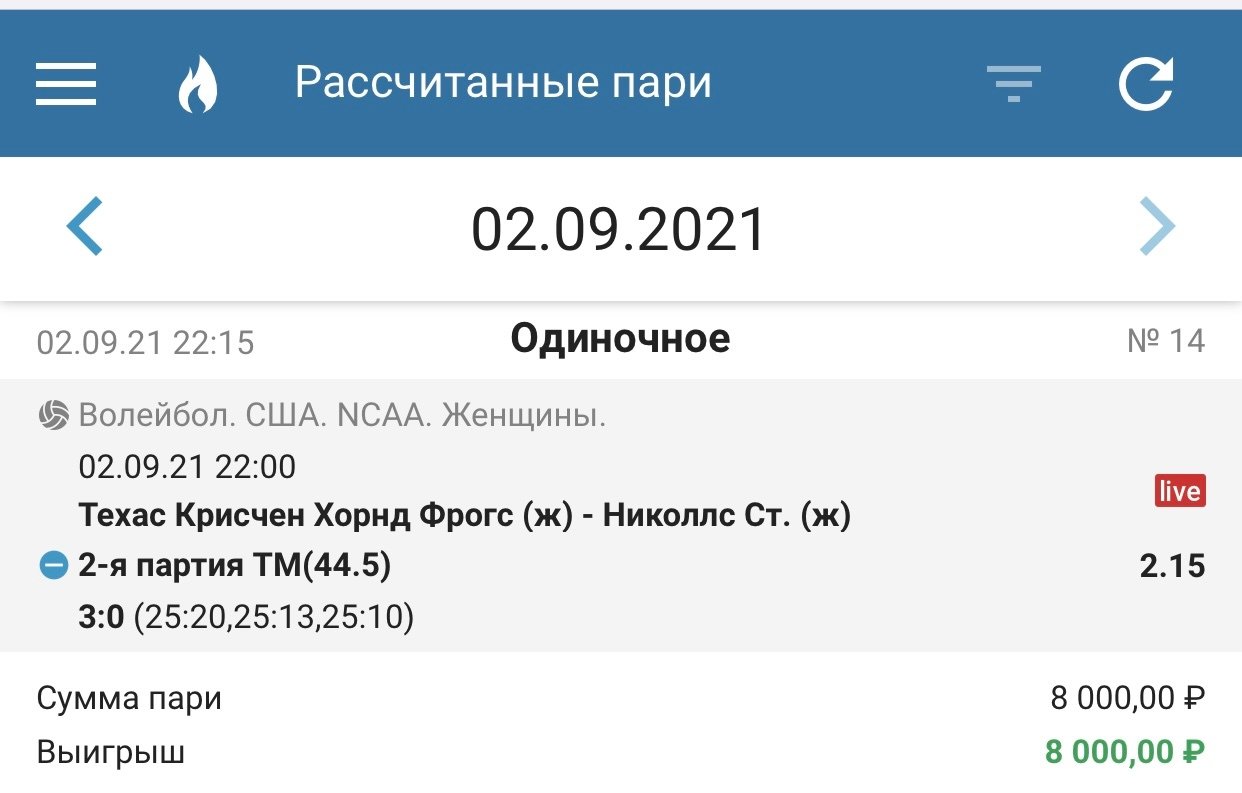
Task: Open the hamburger menu
Action: click(66, 84)
